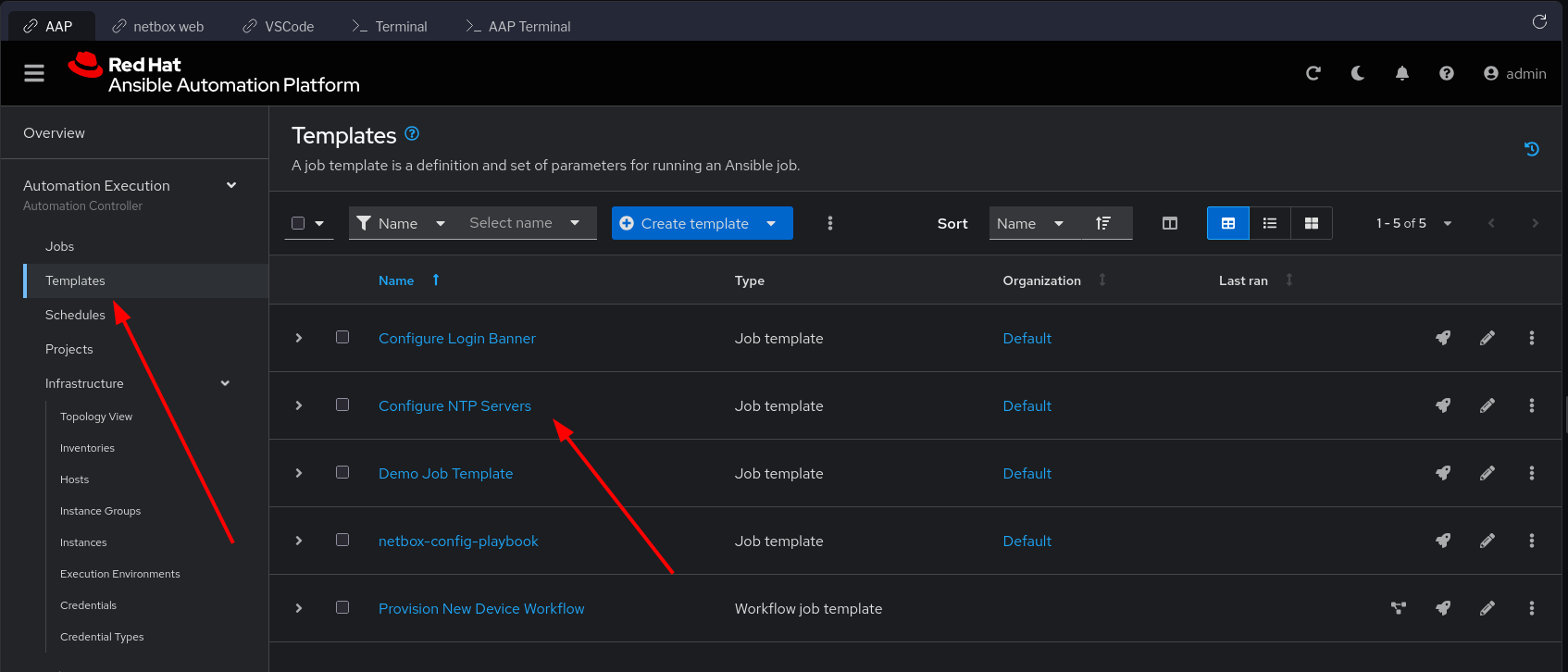Switch to card view
The height and width of the screenshot is (672, 1568).
coord(1312,223)
